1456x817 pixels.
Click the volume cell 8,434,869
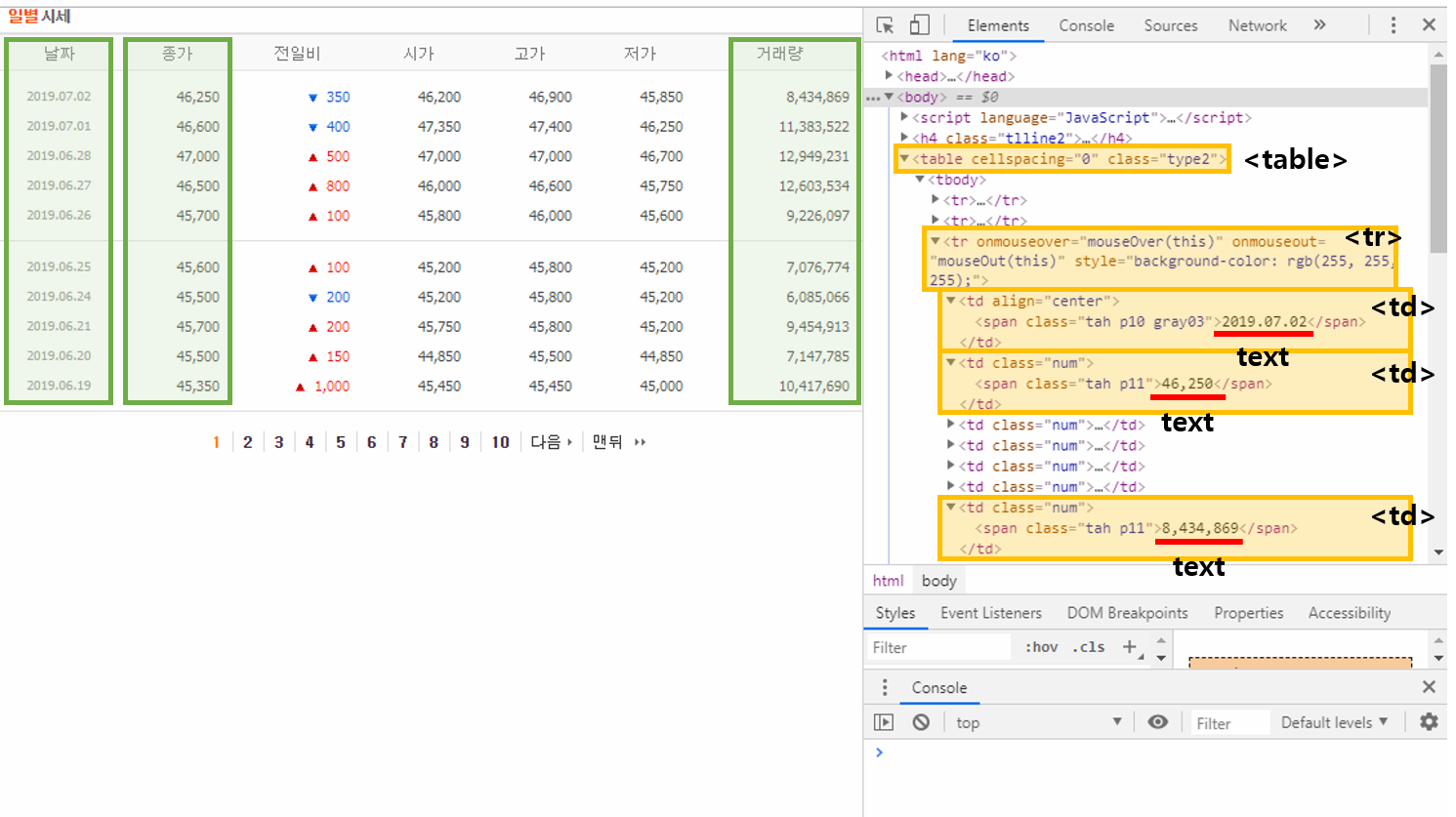[x=817, y=97]
